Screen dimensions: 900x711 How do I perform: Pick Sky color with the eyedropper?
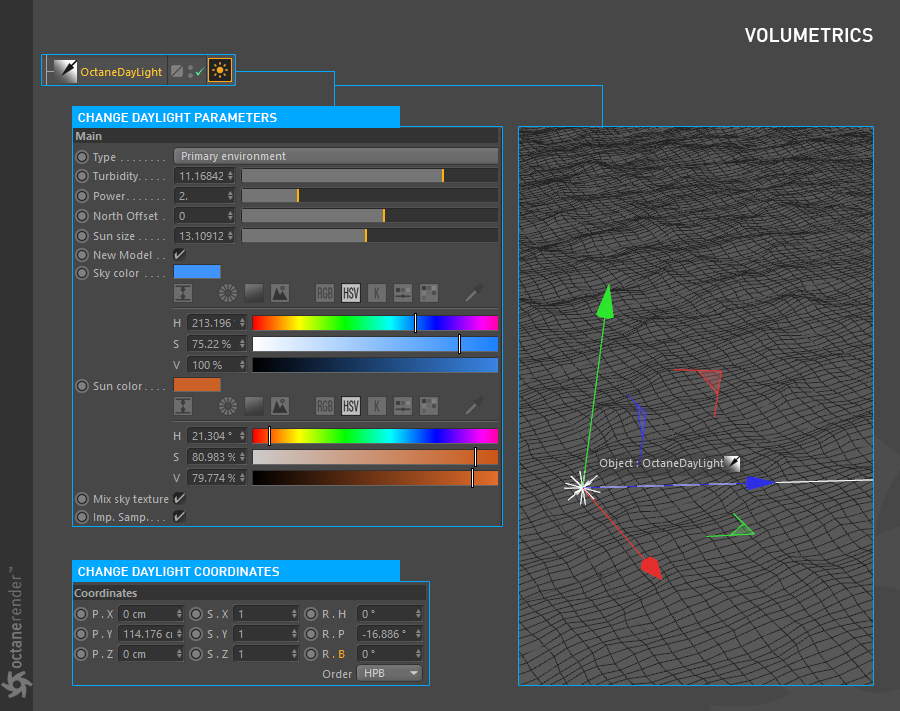point(474,293)
